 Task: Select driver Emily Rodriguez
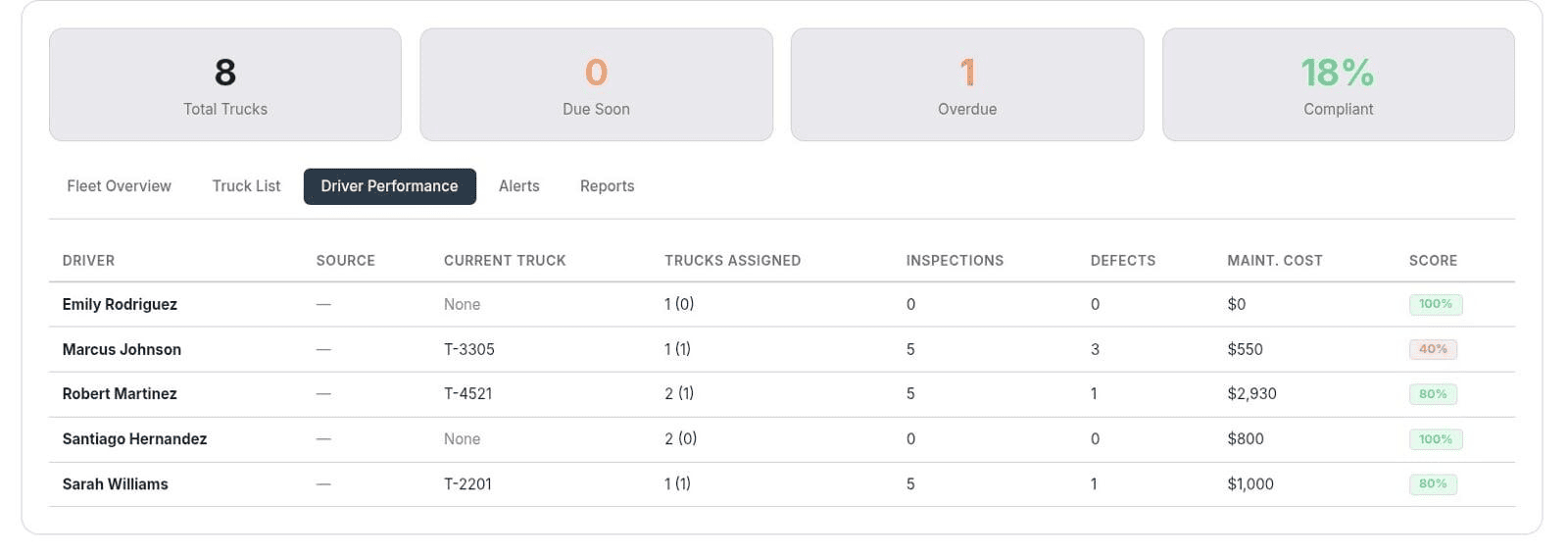click(120, 304)
